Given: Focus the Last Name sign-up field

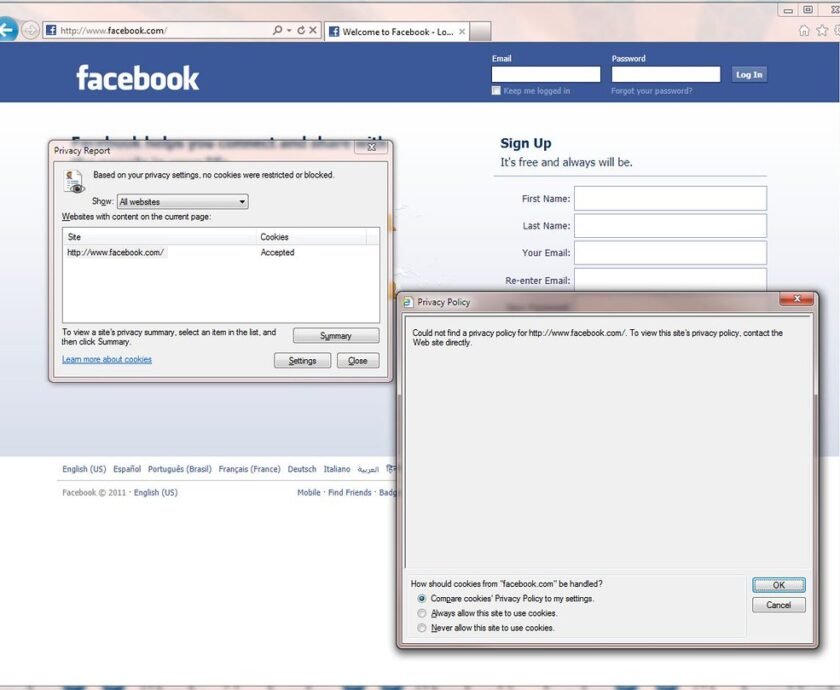Looking at the screenshot, I should [670, 226].
